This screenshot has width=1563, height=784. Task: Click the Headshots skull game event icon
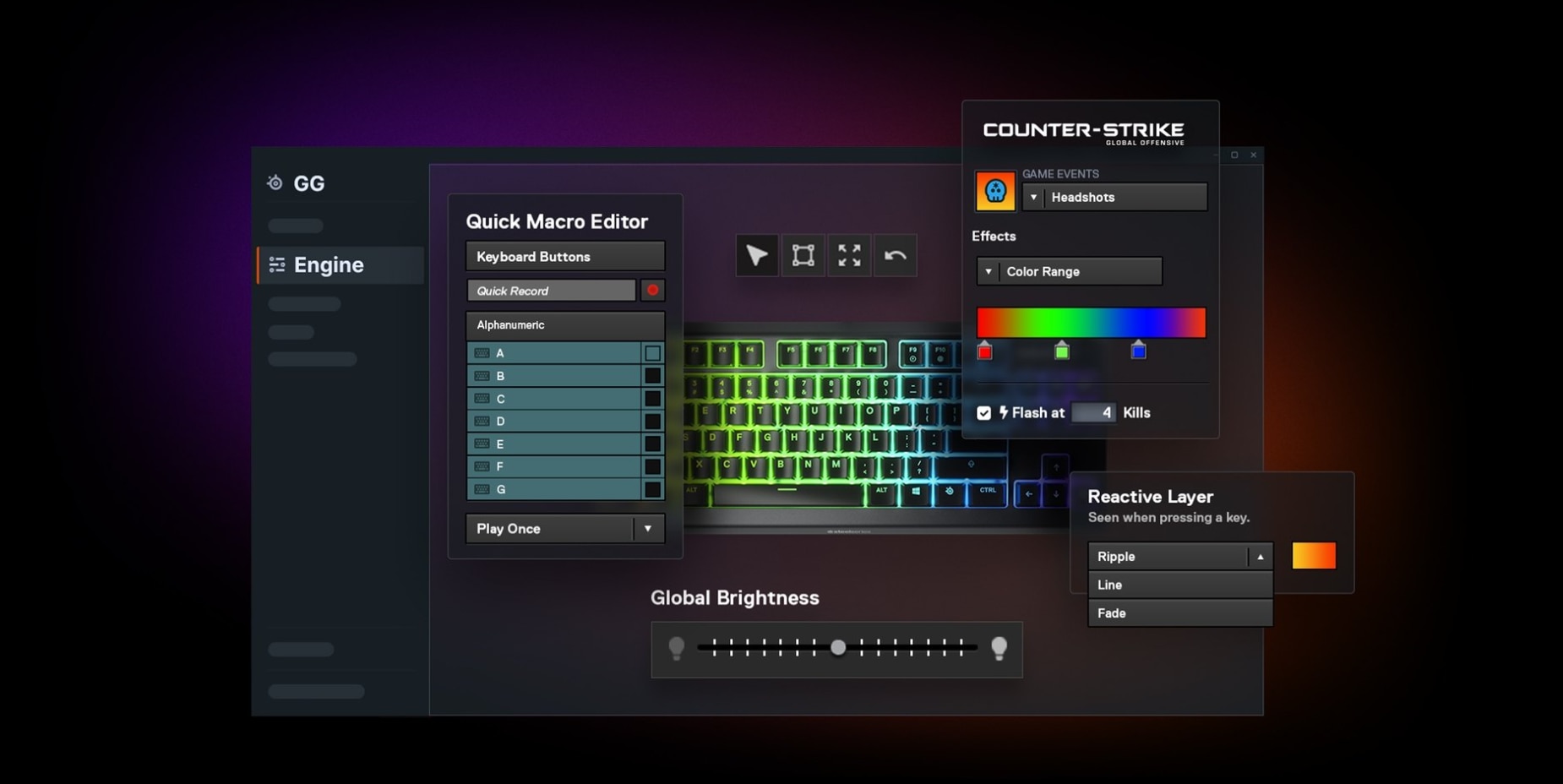pyautogui.click(x=995, y=191)
